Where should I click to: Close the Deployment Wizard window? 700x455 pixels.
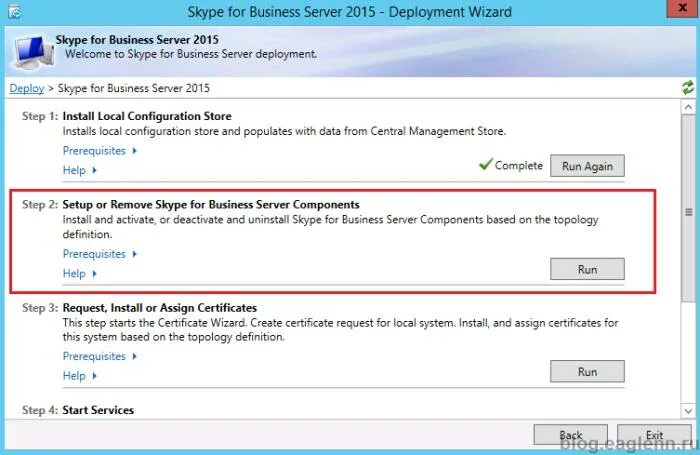676,12
